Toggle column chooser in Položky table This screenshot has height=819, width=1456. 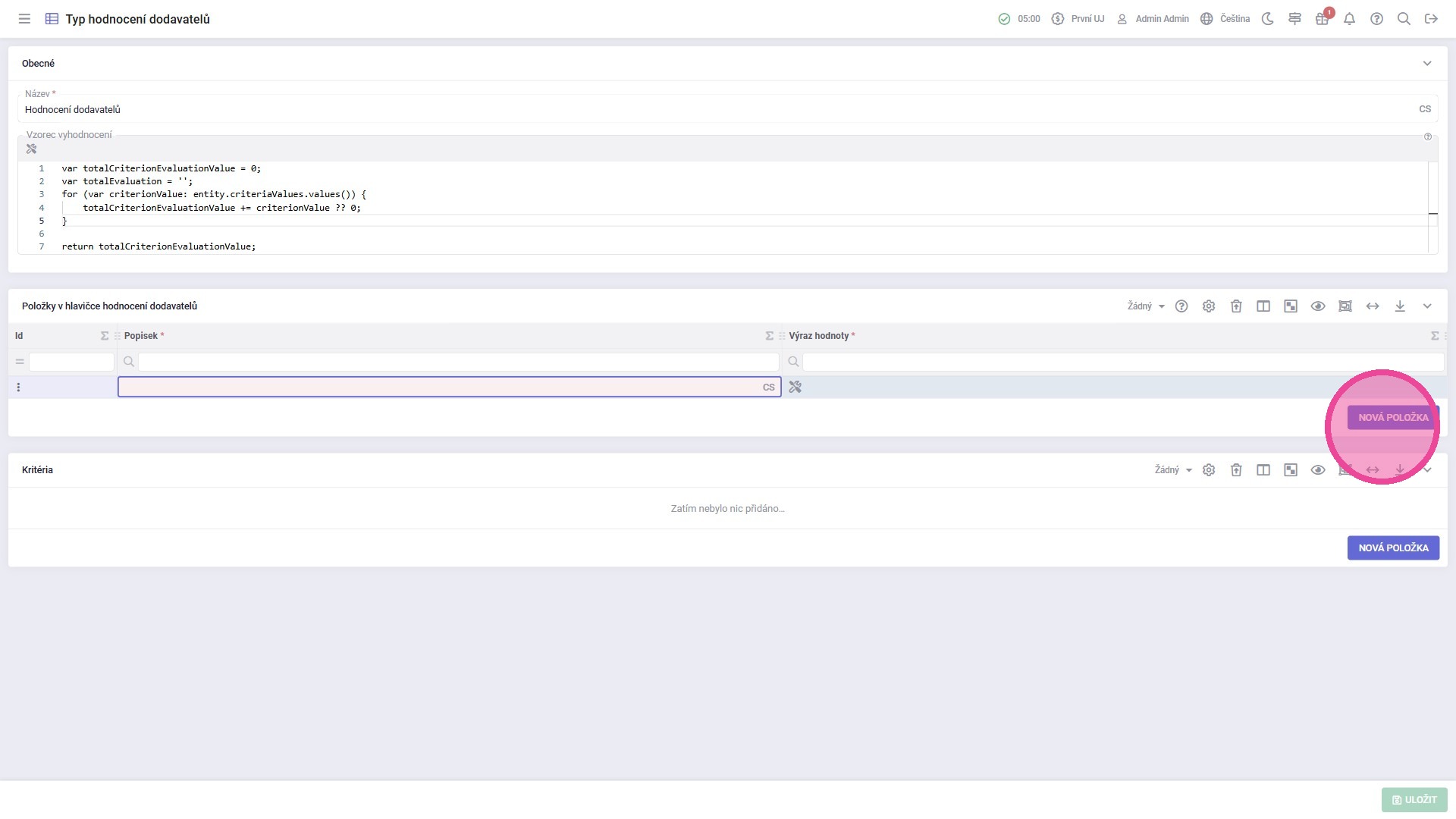(x=1263, y=306)
